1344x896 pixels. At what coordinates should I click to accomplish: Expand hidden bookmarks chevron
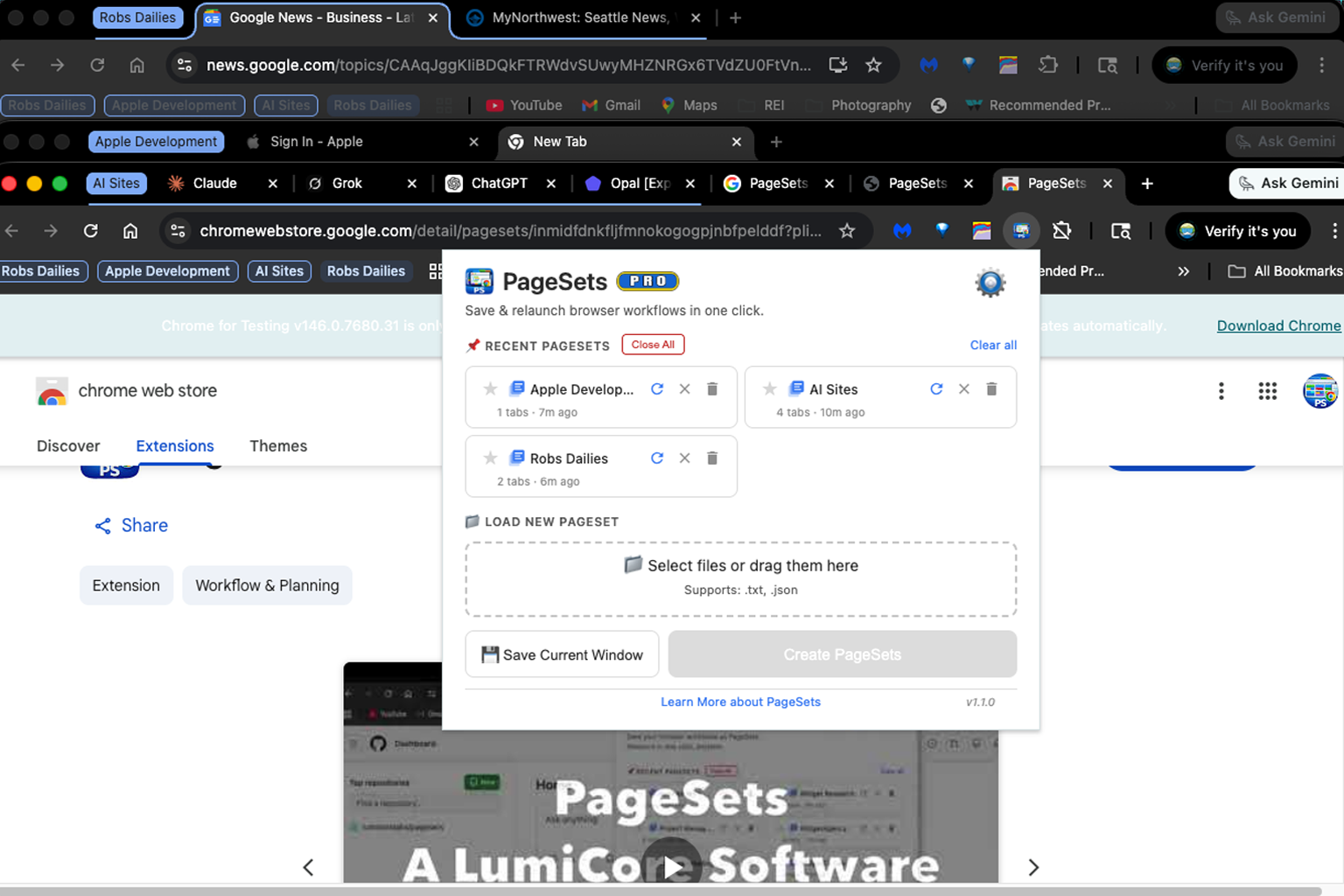coord(1183,271)
